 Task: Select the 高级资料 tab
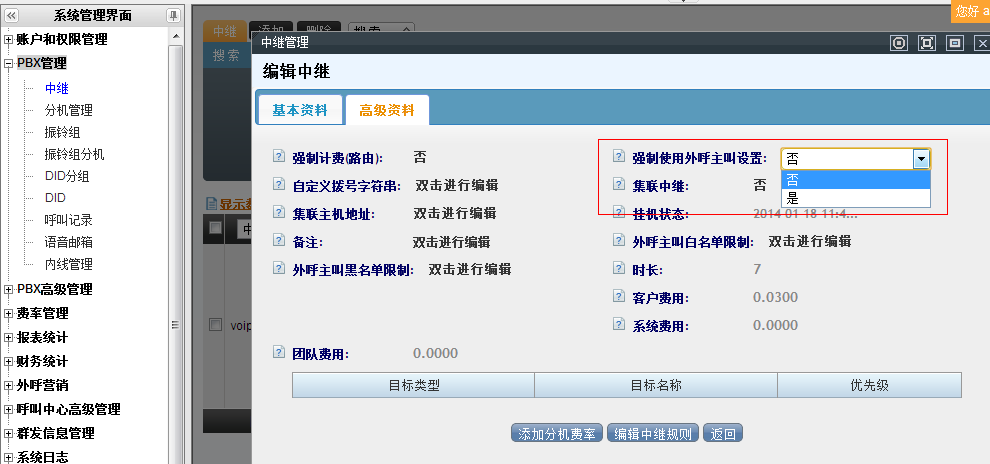click(387, 110)
